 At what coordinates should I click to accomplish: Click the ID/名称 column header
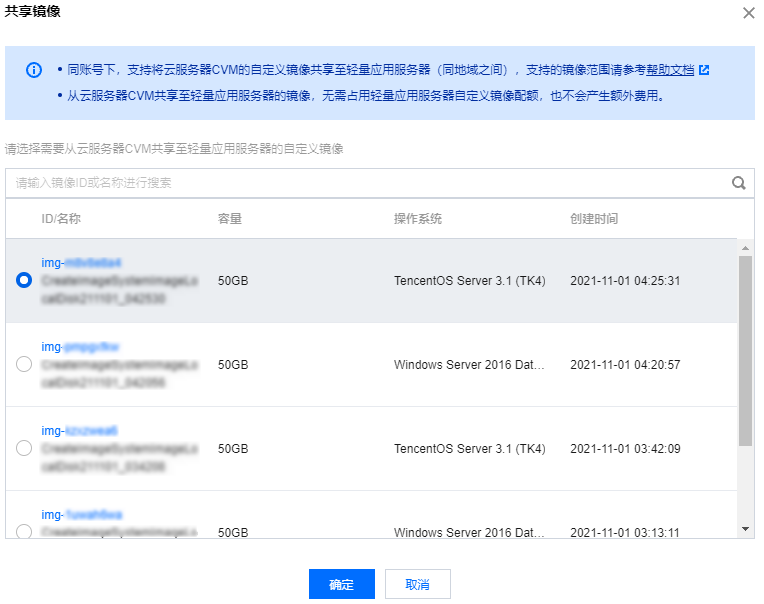pyautogui.click(x=61, y=219)
